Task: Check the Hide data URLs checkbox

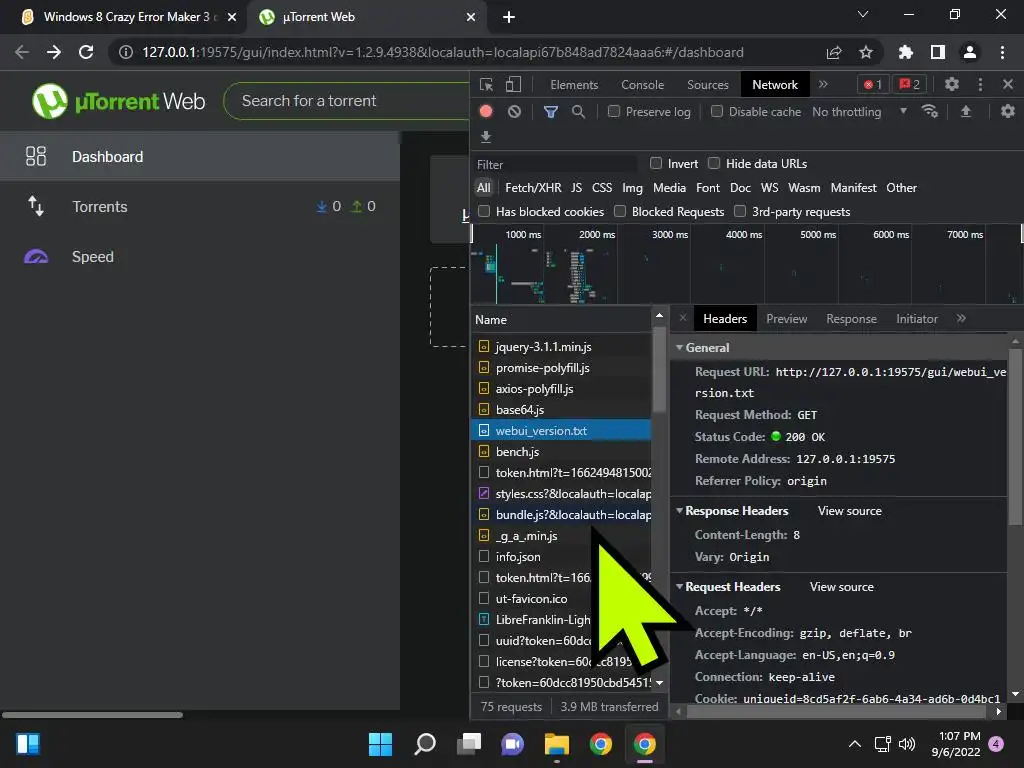Action: click(x=714, y=163)
